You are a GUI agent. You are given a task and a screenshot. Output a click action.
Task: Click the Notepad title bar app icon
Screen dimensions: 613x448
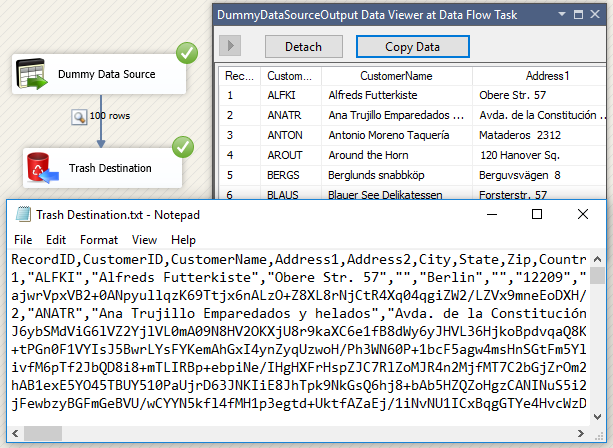pos(23,214)
